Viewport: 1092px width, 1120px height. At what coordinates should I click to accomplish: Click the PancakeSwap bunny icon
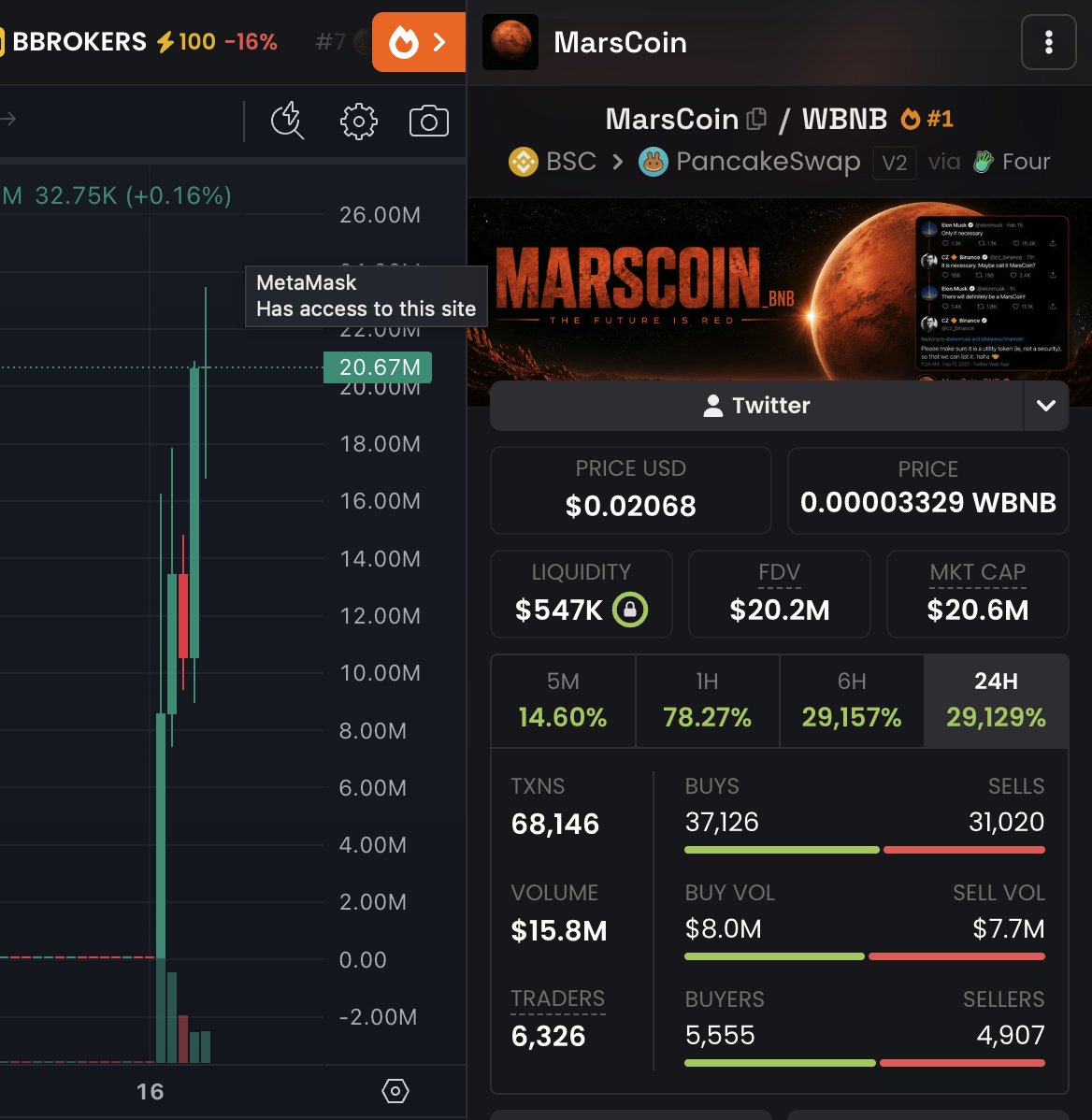[x=653, y=162]
